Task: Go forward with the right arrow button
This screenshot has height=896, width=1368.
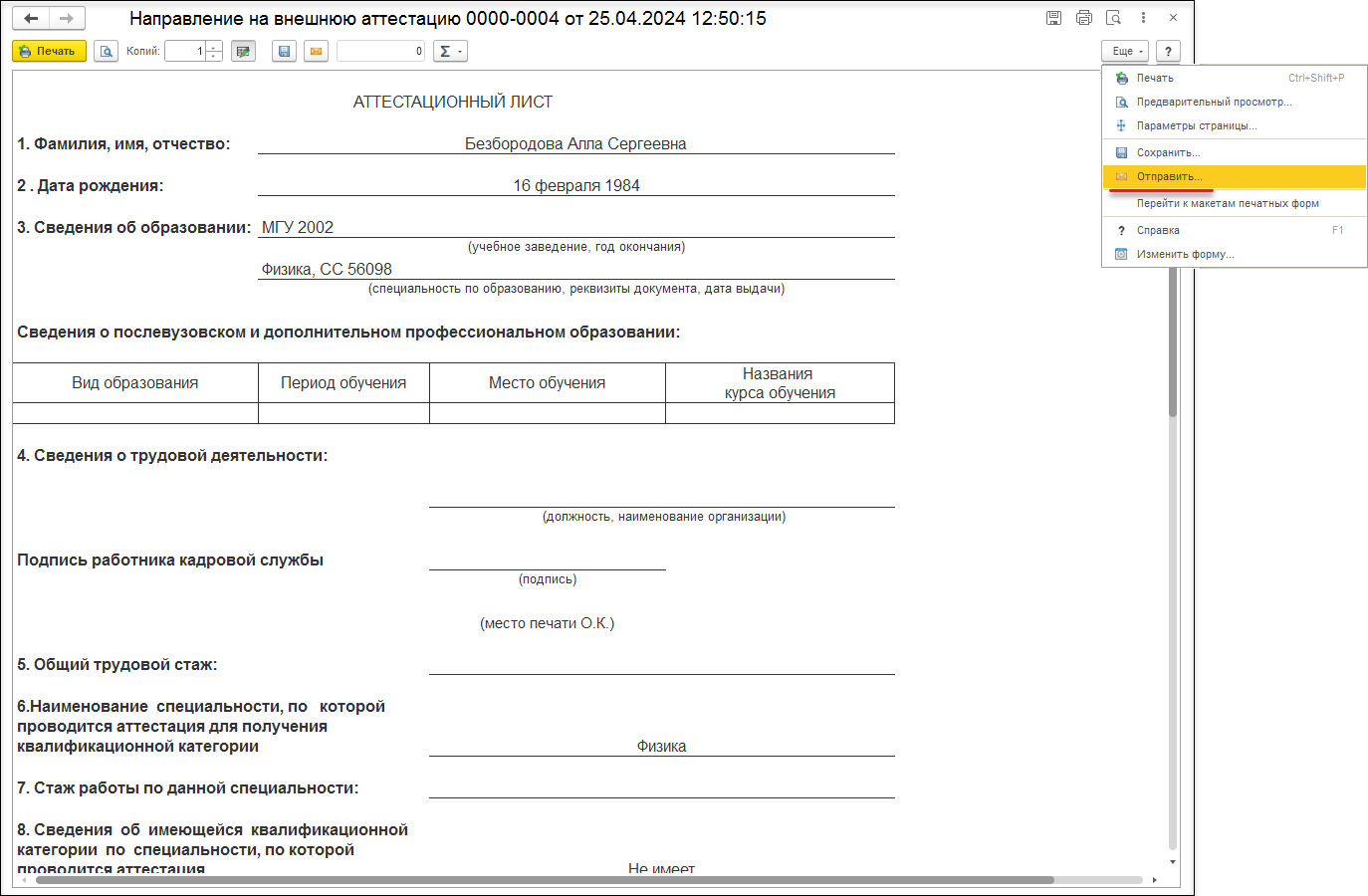Action: (x=67, y=18)
